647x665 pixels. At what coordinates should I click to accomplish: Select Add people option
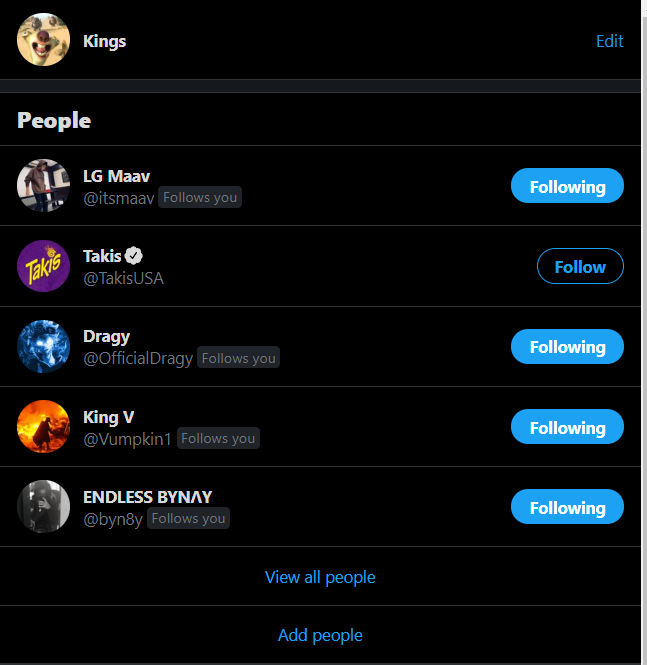320,635
